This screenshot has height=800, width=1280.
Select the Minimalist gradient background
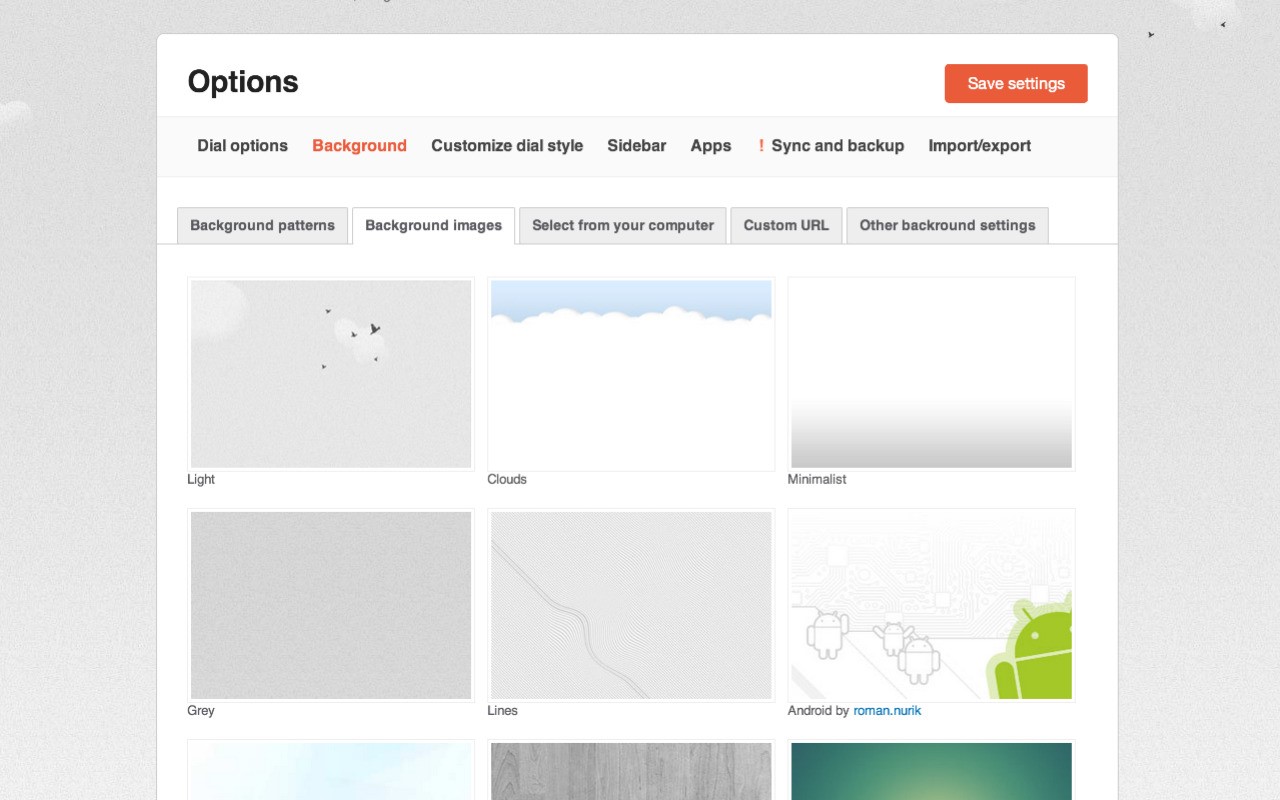(x=931, y=374)
